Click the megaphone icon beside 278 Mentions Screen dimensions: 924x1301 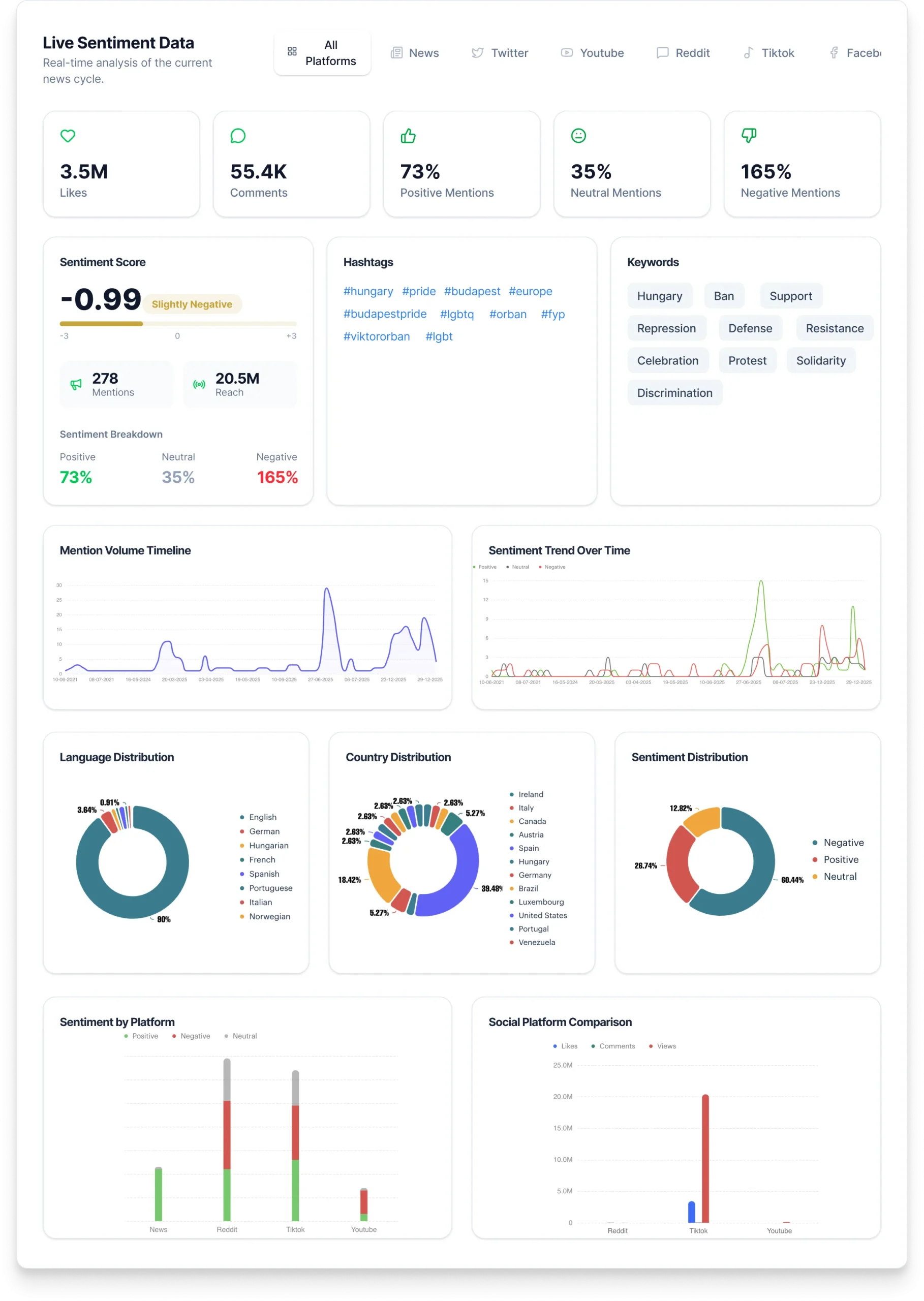76,385
